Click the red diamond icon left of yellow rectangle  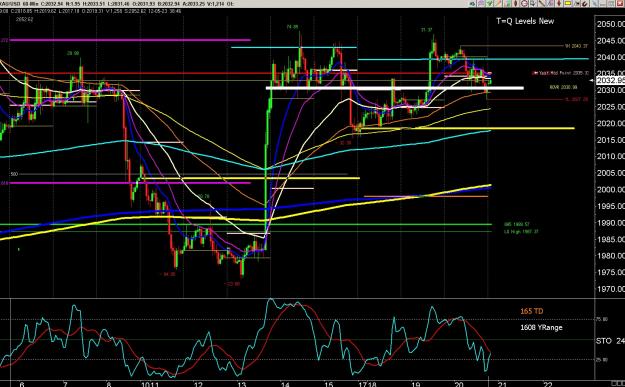pyautogui.click(x=559, y=4)
